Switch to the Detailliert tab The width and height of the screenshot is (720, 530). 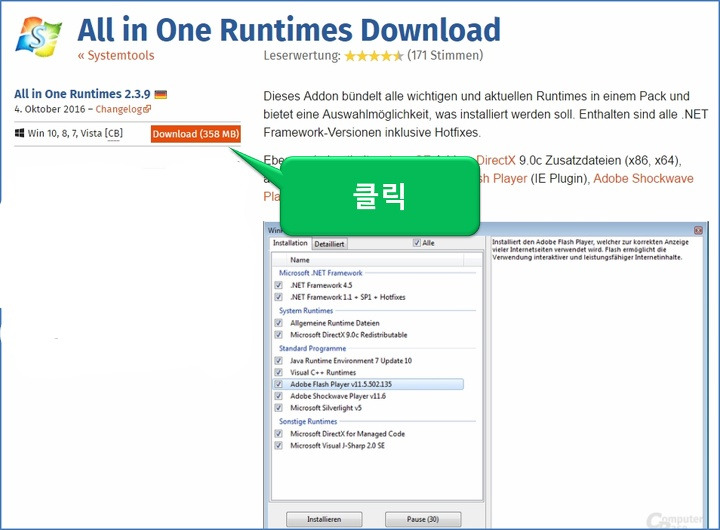pos(329,244)
